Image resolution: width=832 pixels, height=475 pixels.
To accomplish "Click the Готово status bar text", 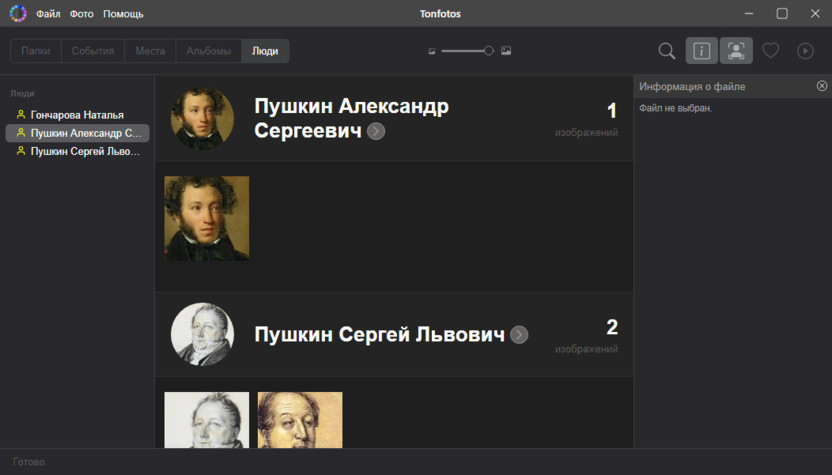I will point(30,462).
